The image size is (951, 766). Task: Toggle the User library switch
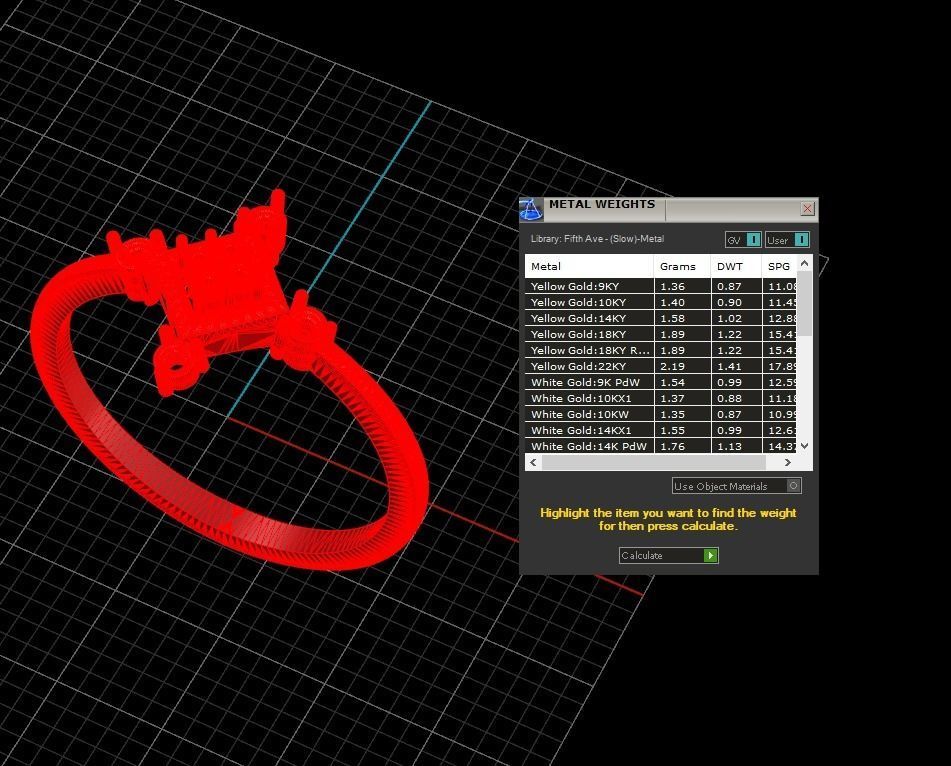tap(787, 240)
